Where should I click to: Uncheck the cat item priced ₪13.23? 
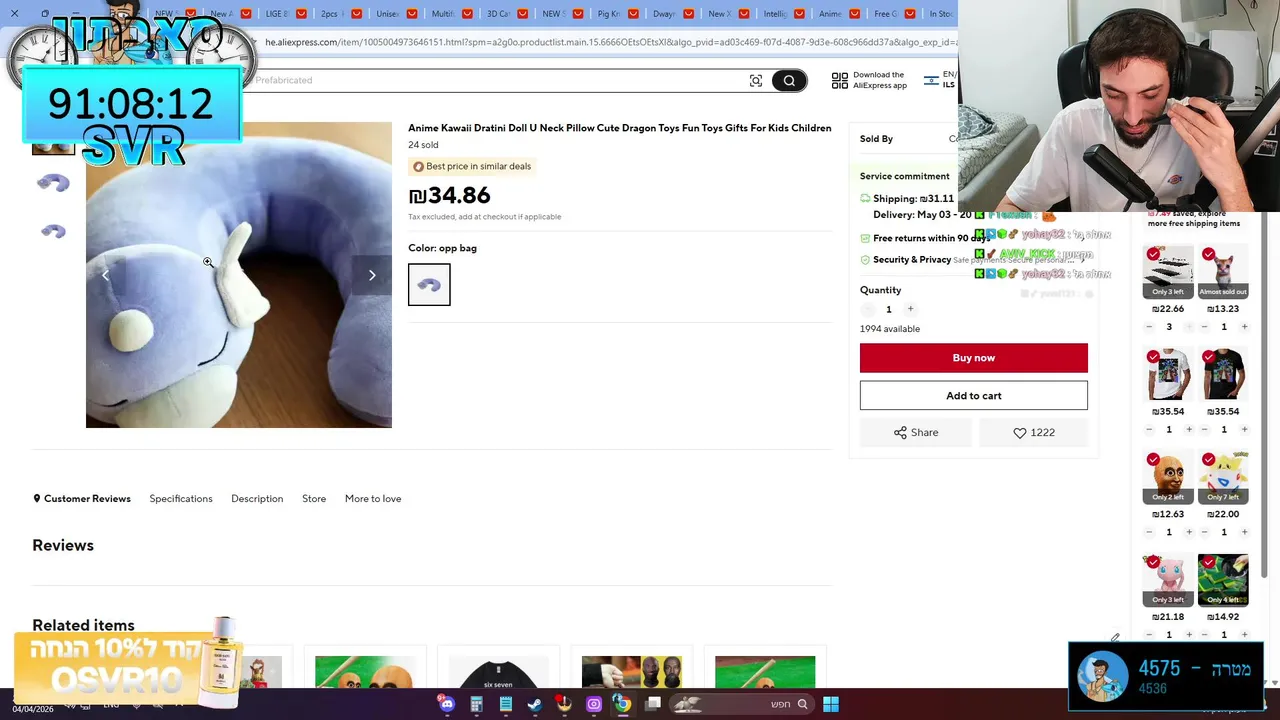coord(1209,255)
